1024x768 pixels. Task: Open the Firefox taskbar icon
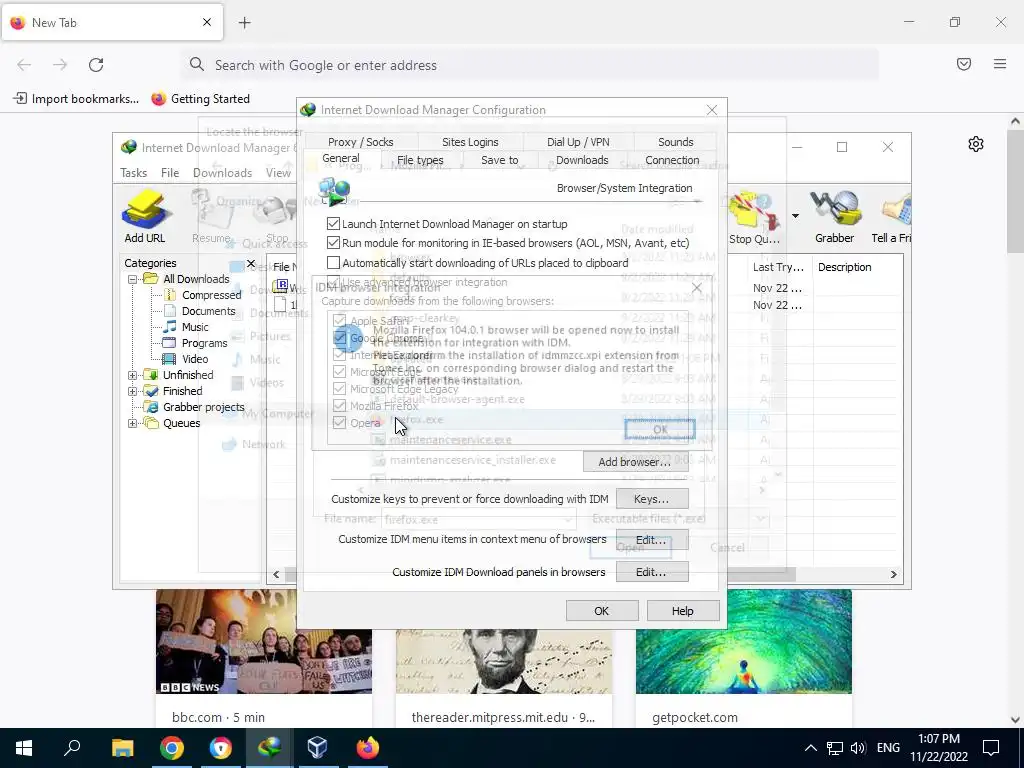367,748
